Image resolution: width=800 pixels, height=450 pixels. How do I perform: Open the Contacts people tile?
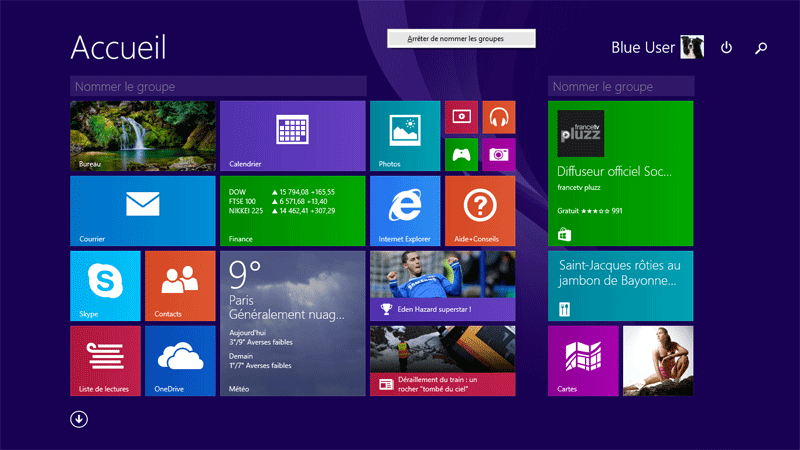pyautogui.click(x=180, y=285)
